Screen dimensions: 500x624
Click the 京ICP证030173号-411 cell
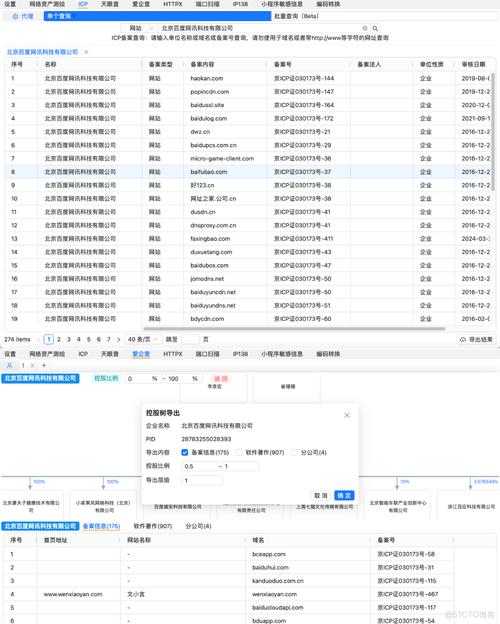click(303, 239)
